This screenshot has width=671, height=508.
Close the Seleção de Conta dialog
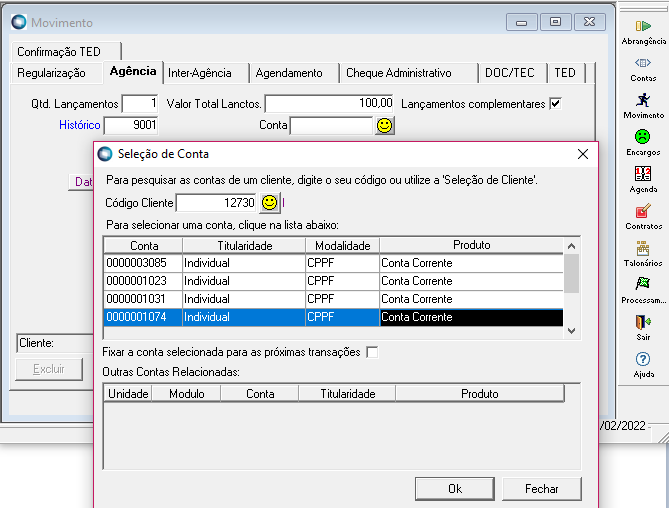pyautogui.click(x=583, y=154)
